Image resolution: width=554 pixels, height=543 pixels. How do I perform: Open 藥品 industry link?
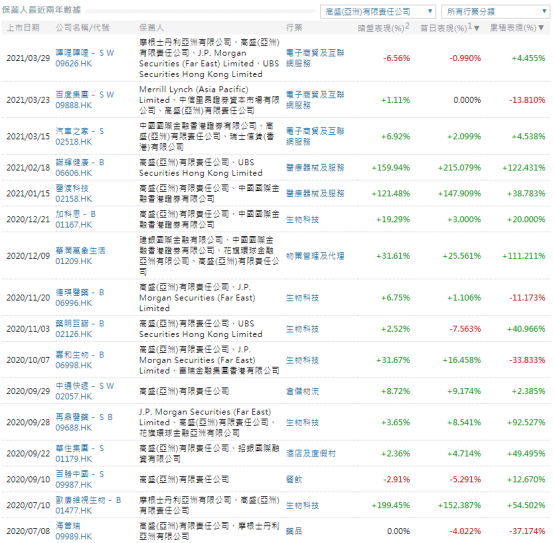pyautogui.click(x=294, y=531)
